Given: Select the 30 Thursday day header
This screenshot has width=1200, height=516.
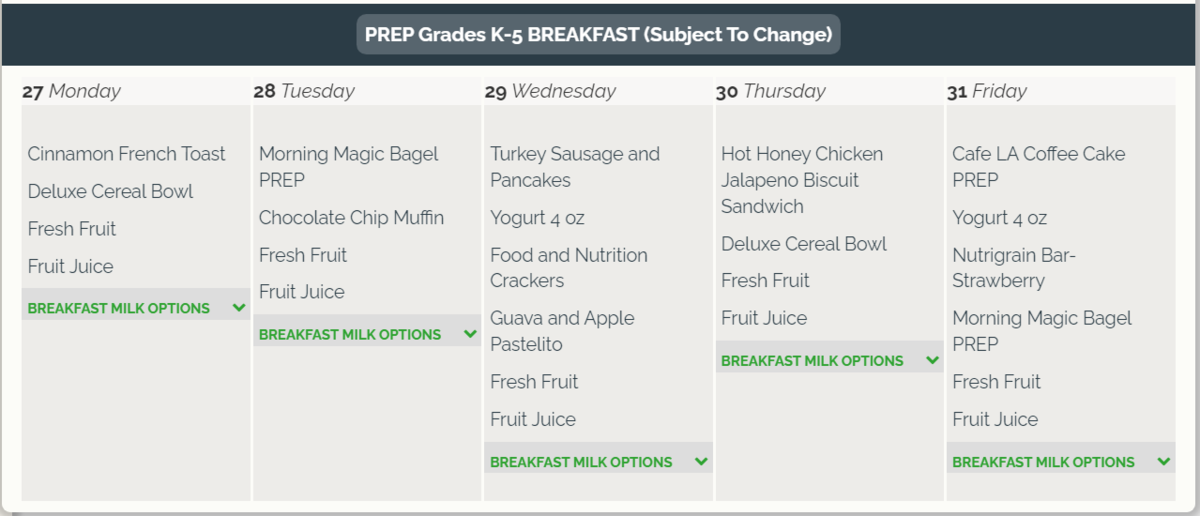Looking at the screenshot, I should click(771, 91).
